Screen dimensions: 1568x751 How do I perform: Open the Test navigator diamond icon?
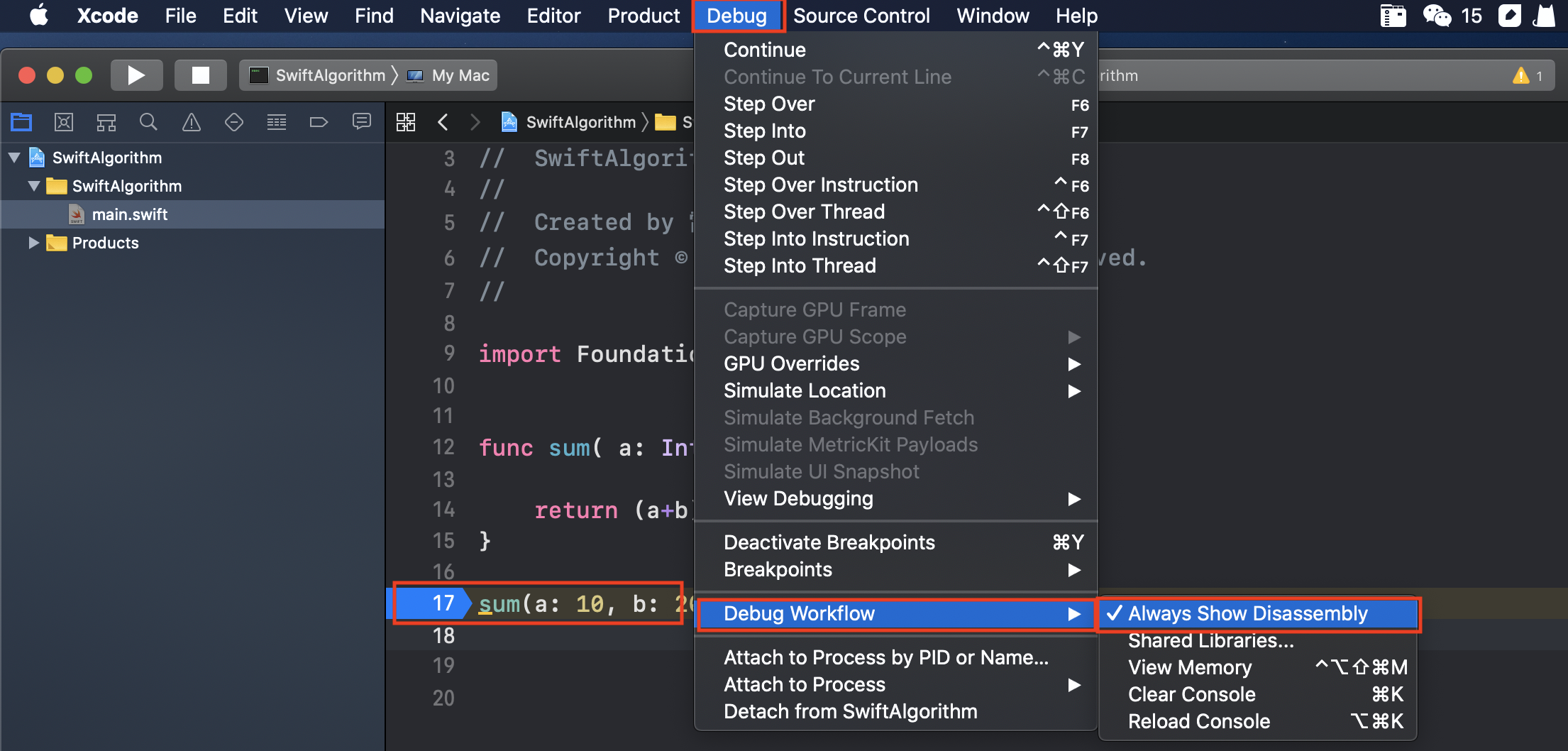pyautogui.click(x=234, y=122)
